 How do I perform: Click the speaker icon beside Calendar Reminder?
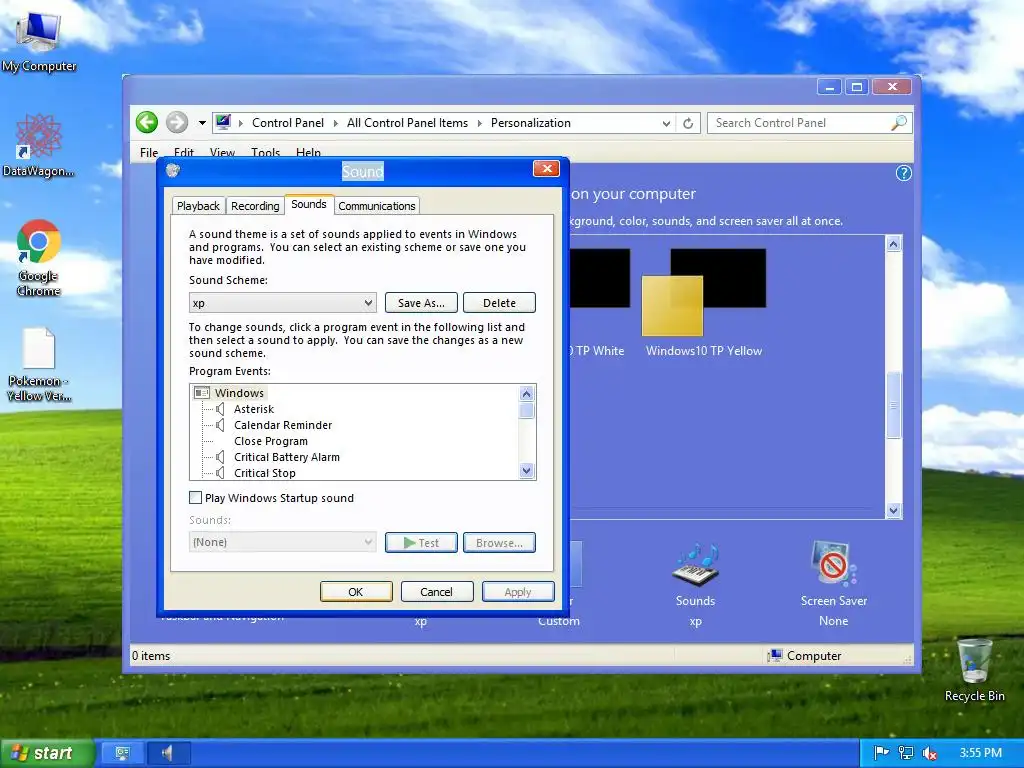(x=220, y=425)
